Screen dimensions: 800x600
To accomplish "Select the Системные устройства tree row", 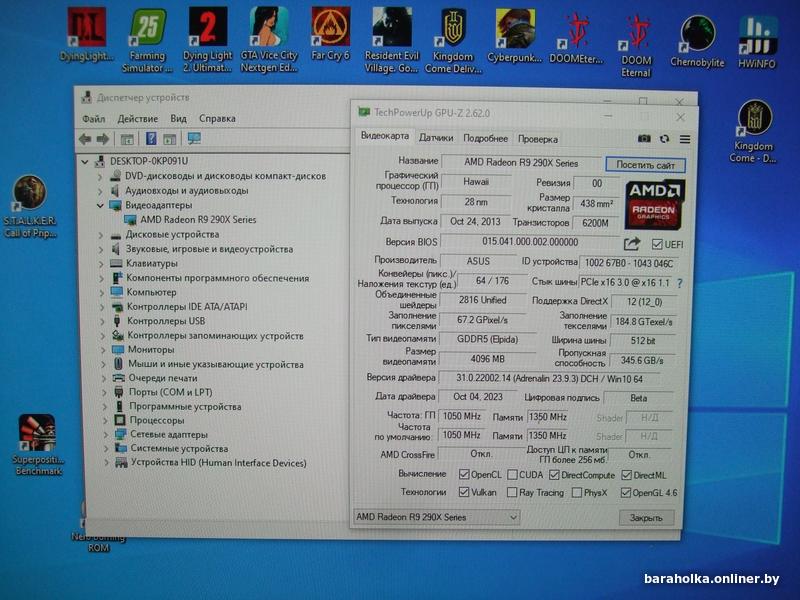I will pos(179,448).
